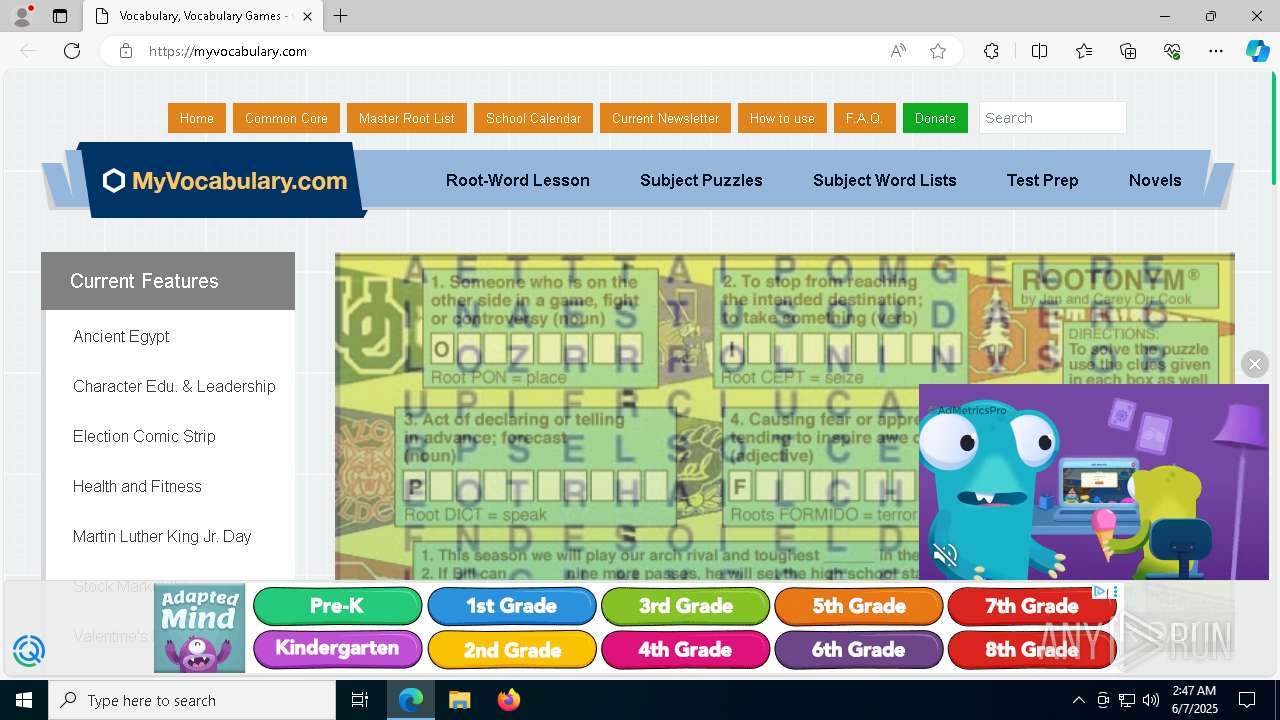Refresh the current page
Image resolution: width=1280 pixels, height=720 pixels.
coord(72,51)
